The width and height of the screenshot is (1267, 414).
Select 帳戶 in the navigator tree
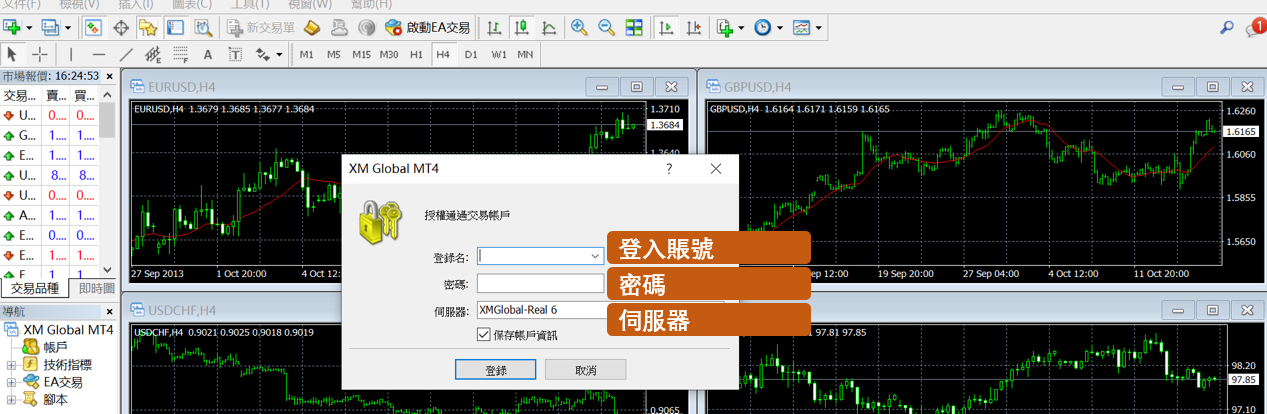pyautogui.click(x=55, y=347)
